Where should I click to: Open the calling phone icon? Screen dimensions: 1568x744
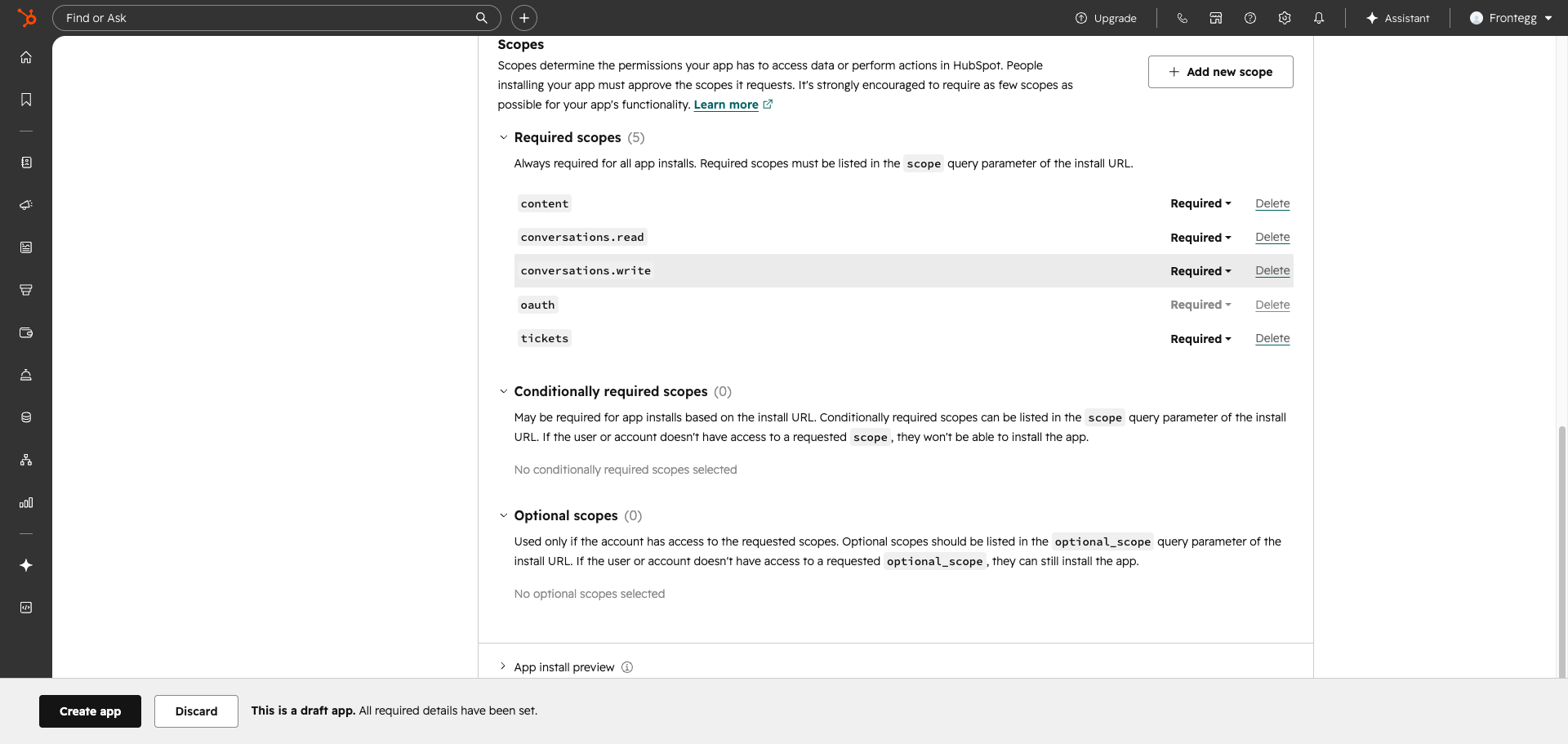pyautogui.click(x=1182, y=18)
